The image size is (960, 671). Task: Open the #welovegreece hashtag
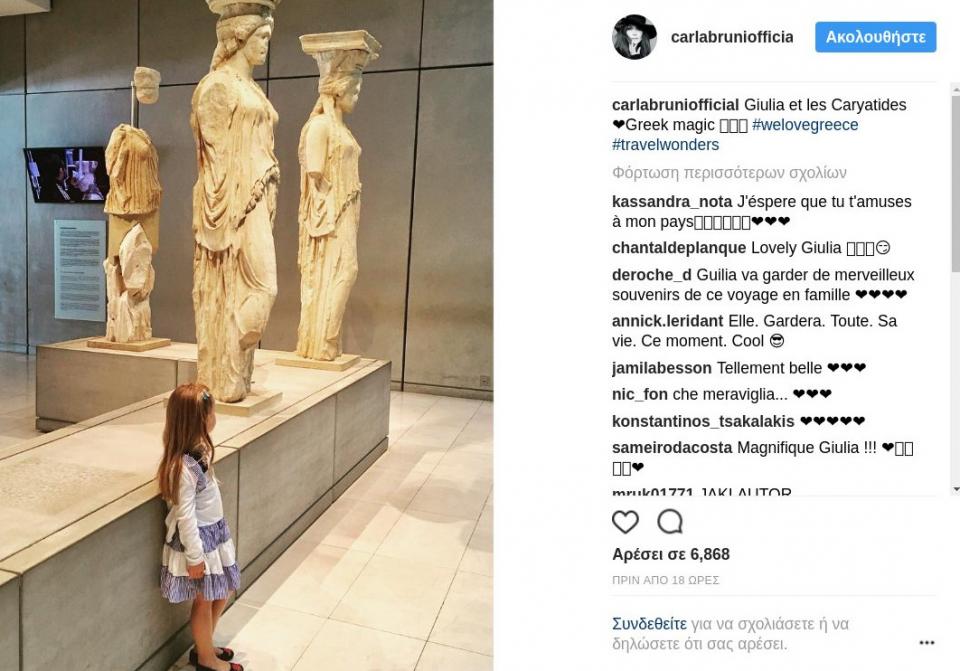coord(805,125)
